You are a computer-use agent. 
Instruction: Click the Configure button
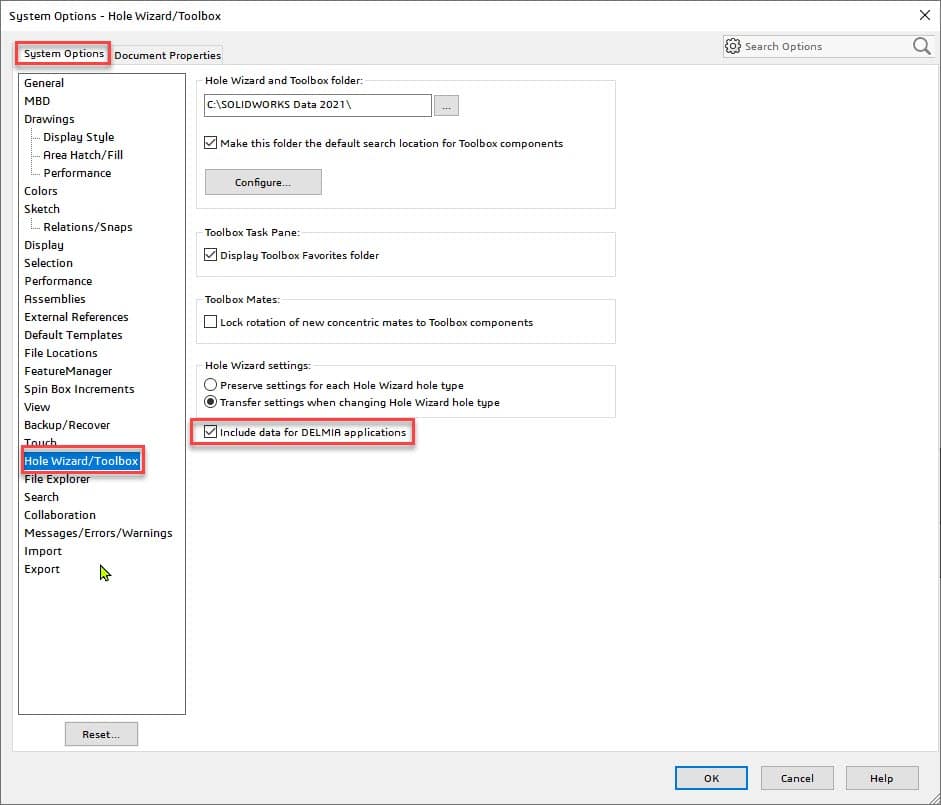coord(263,182)
